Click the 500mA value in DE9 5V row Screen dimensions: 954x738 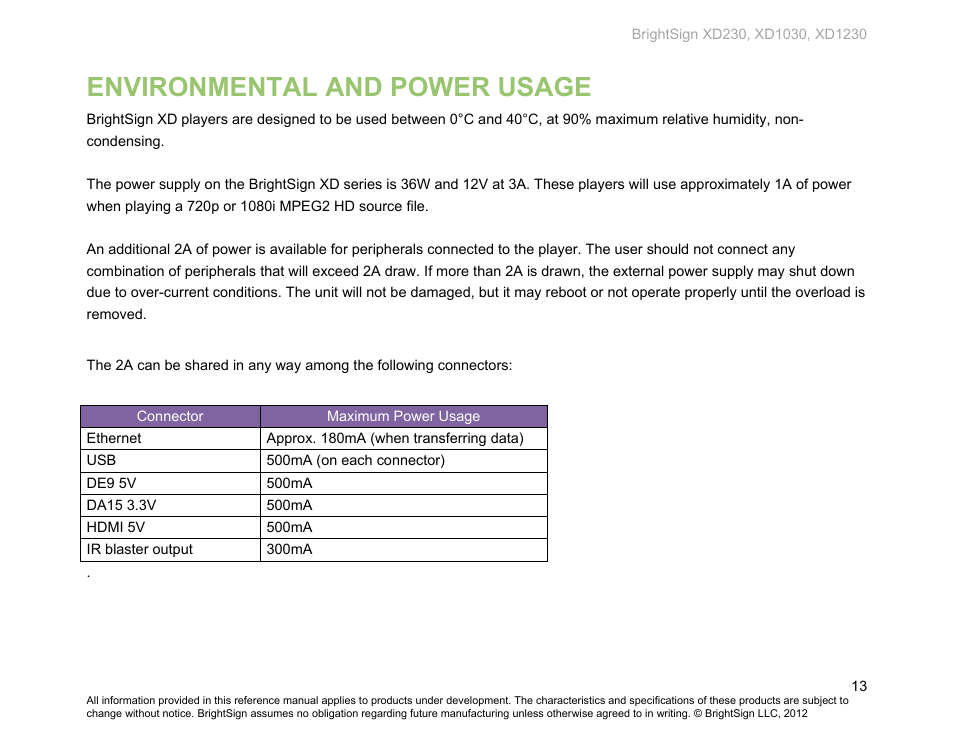[x=404, y=483]
